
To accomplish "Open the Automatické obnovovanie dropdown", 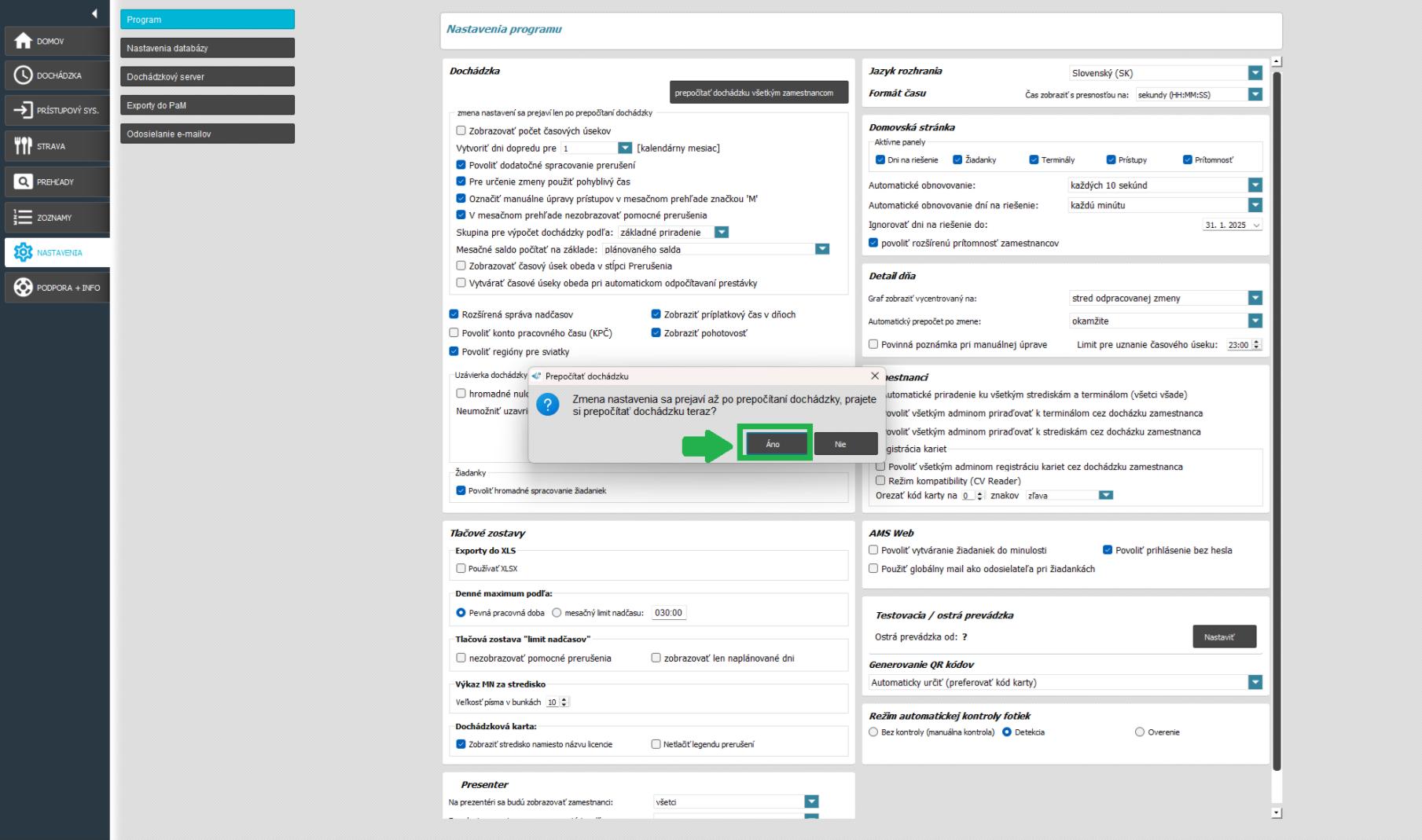I will (1255, 185).
